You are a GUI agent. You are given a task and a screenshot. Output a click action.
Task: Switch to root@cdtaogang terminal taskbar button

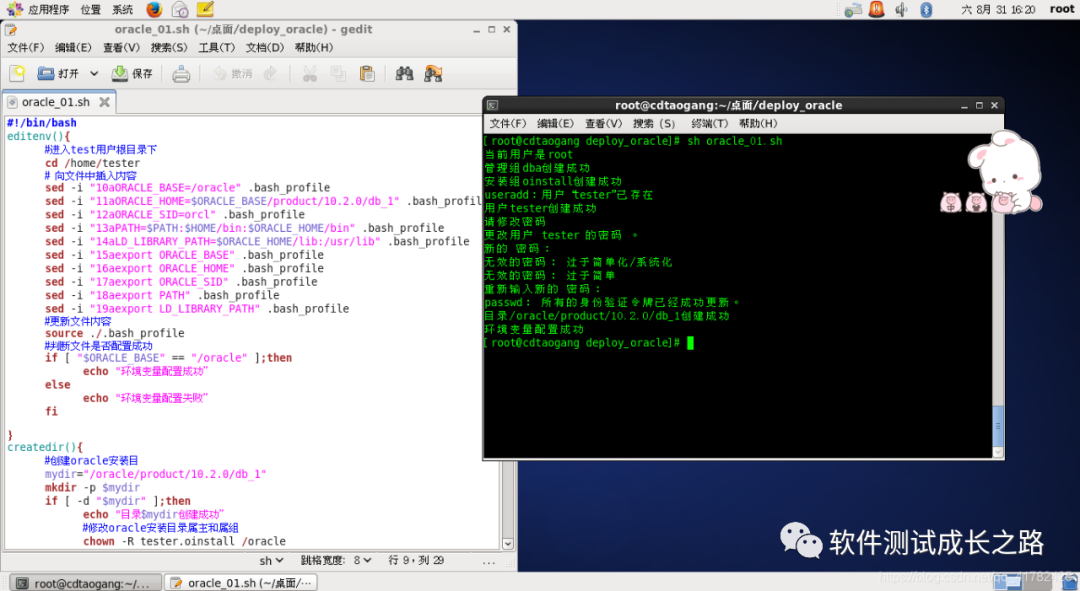(85, 583)
